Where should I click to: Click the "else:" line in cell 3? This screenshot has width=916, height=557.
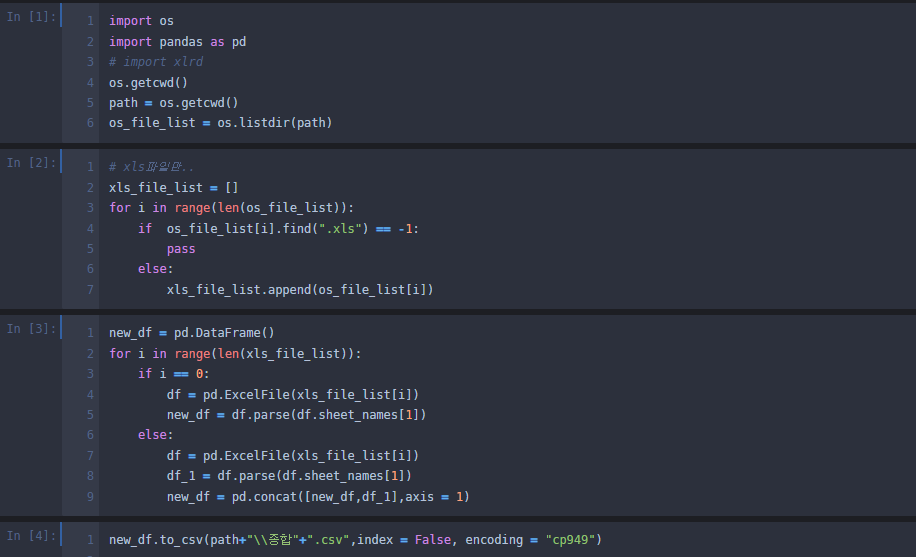pyautogui.click(x=155, y=435)
